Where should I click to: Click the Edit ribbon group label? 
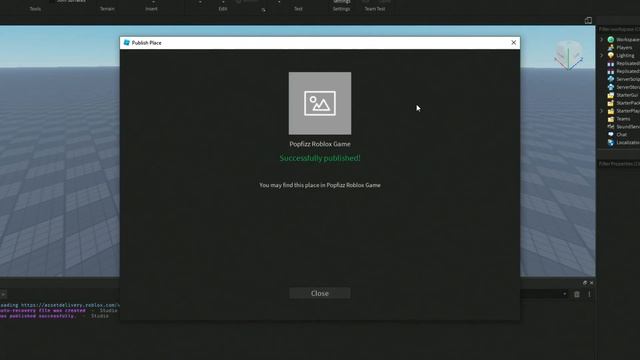[222, 9]
